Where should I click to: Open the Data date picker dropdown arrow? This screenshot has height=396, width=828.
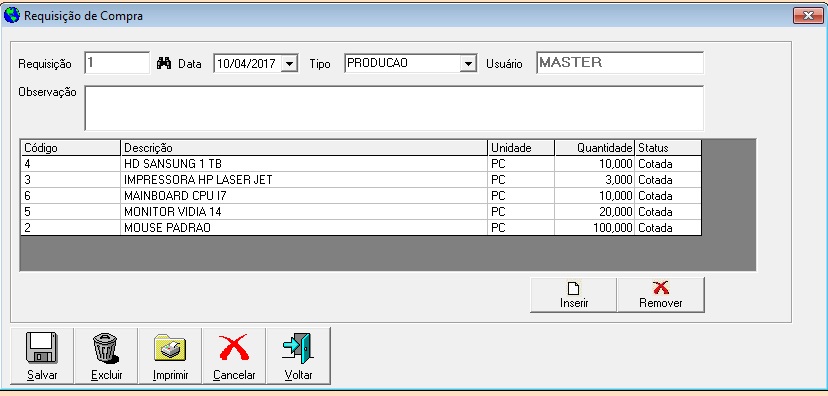tap(289, 64)
